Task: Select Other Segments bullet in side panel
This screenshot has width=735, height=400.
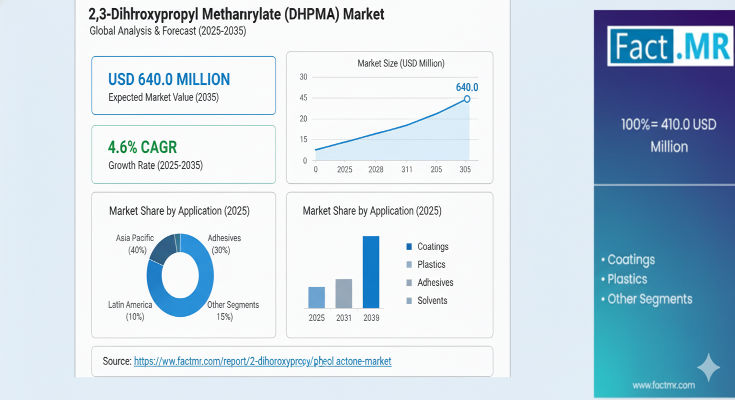Action: (646, 298)
